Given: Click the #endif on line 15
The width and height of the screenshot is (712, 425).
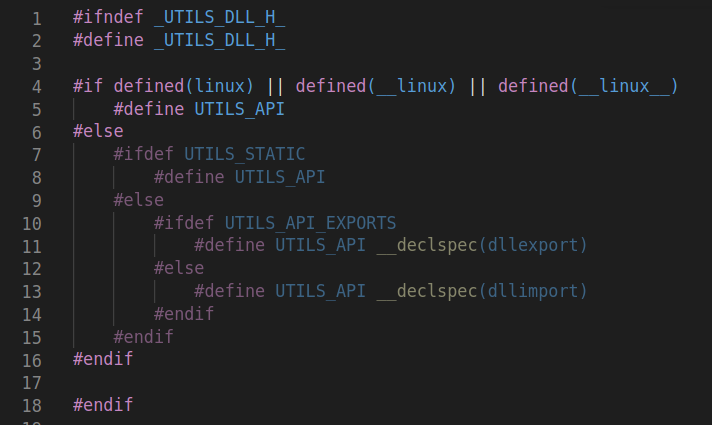Looking at the screenshot, I should pyautogui.click(x=143, y=337).
